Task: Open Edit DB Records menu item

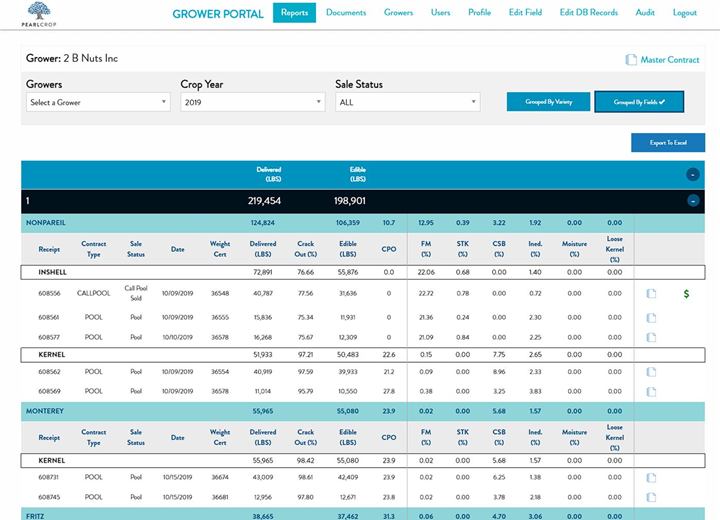Action: [589, 12]
